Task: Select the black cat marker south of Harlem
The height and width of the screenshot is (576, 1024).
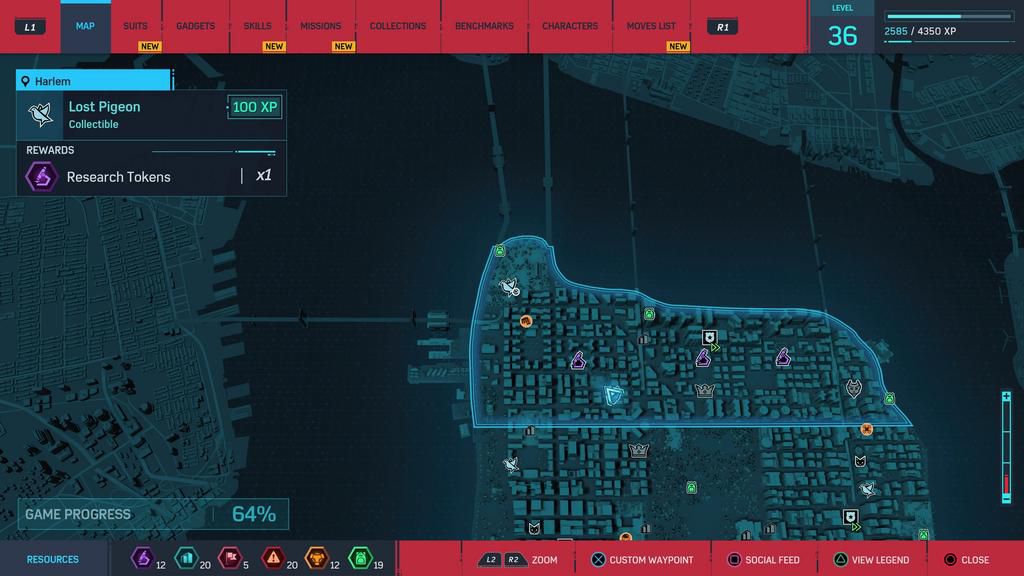Action: pyautogui.click(x=859, y=461)
